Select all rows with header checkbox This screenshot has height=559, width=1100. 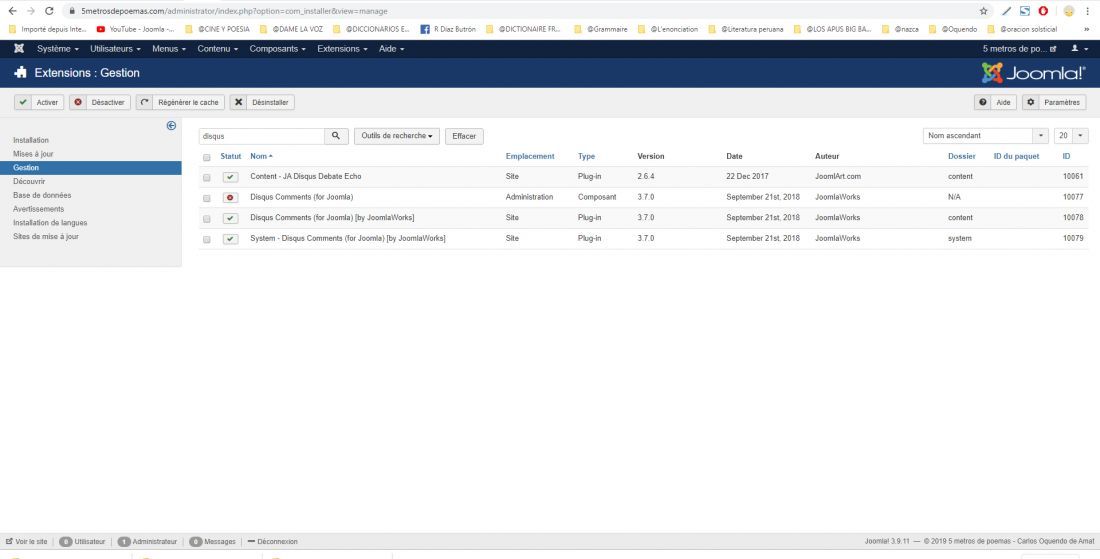[206, 157]
